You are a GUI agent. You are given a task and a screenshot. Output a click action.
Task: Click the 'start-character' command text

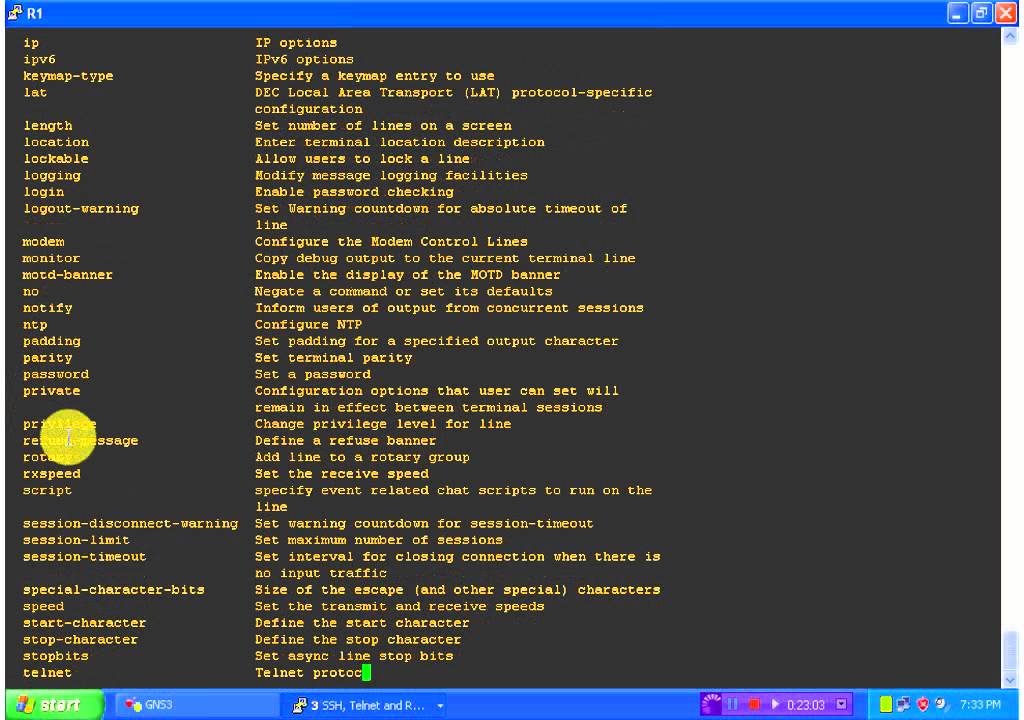click(x=85, y=623)
